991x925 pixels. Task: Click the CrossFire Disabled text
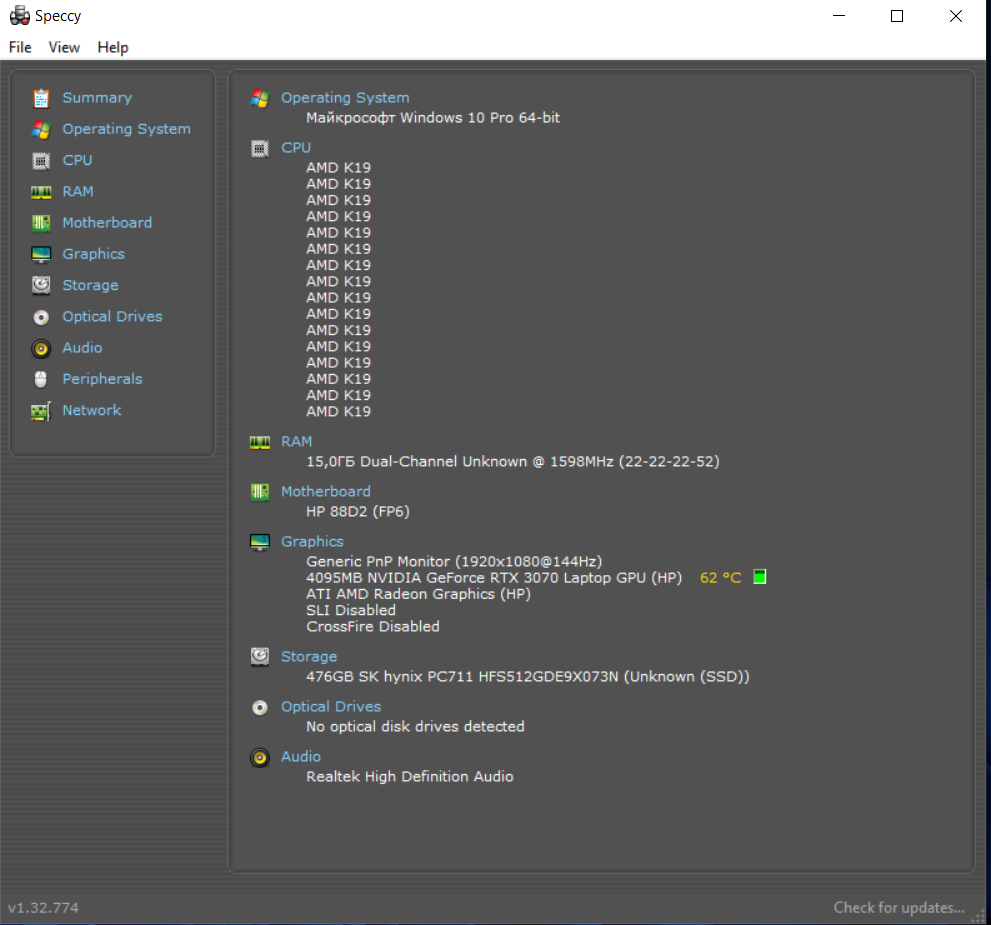click(373, 627)
